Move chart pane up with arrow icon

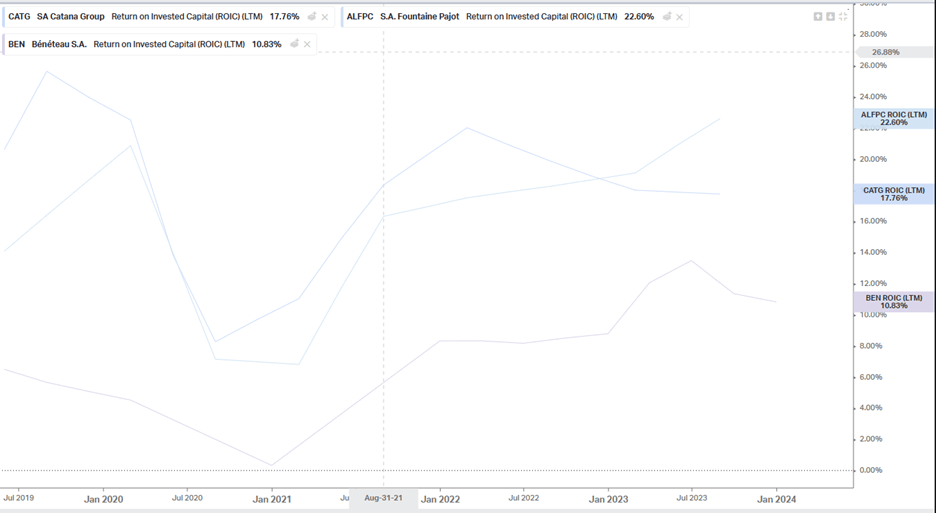(818, 17)
